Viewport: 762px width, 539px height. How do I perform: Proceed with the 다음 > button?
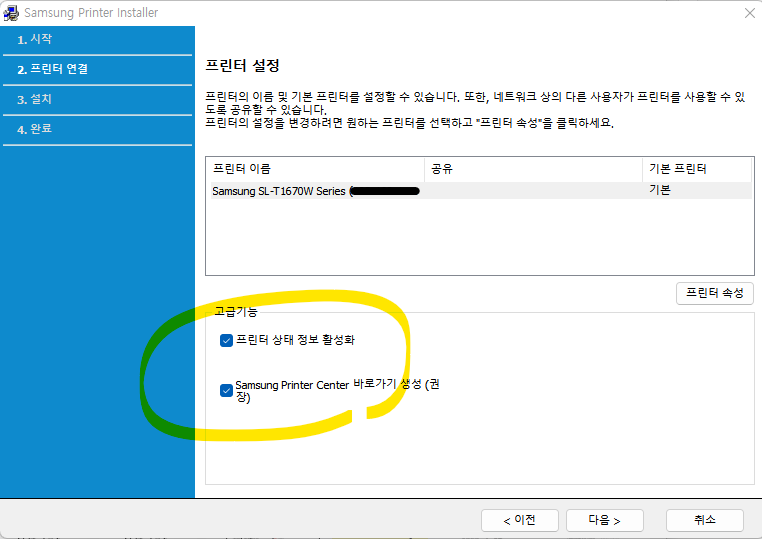click(605, 521)
